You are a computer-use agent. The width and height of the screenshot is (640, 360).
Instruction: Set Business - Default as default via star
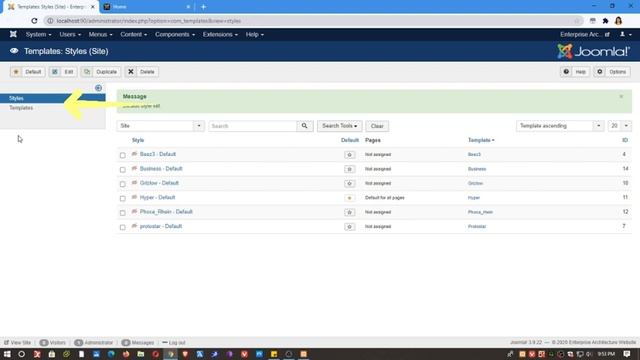pyautogui.click(x=349, y=169)
